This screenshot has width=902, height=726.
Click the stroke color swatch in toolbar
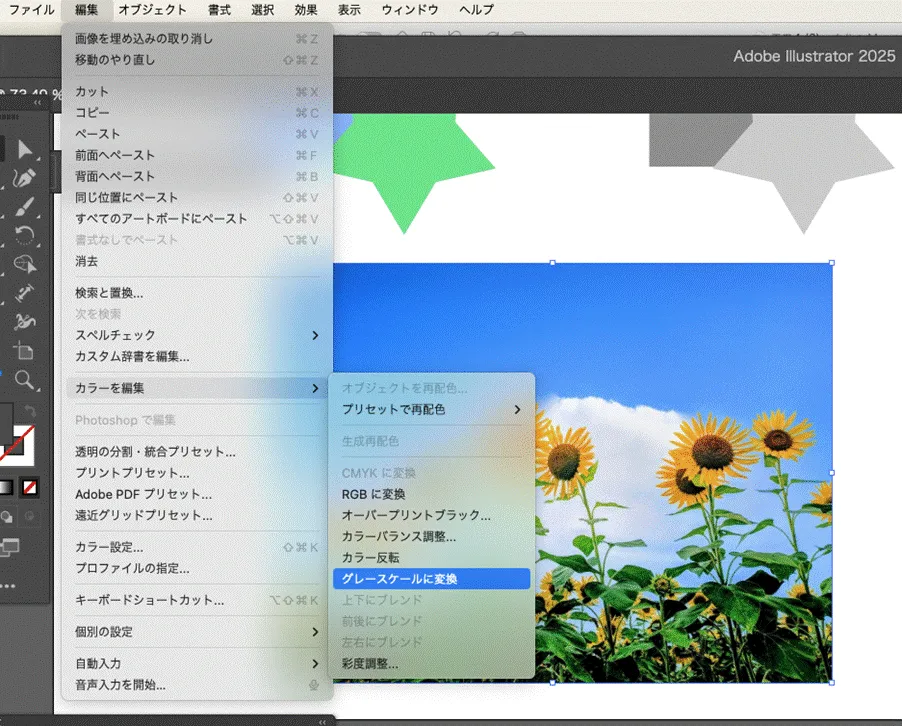point(22,446)
